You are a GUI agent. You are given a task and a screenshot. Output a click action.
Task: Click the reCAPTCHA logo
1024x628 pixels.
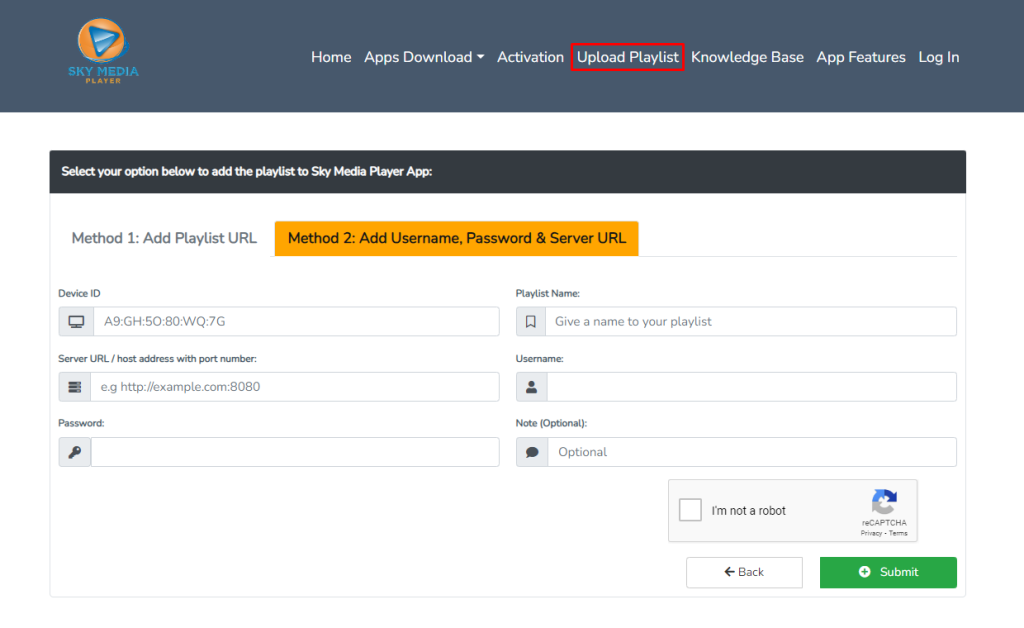tap(883, 502)
